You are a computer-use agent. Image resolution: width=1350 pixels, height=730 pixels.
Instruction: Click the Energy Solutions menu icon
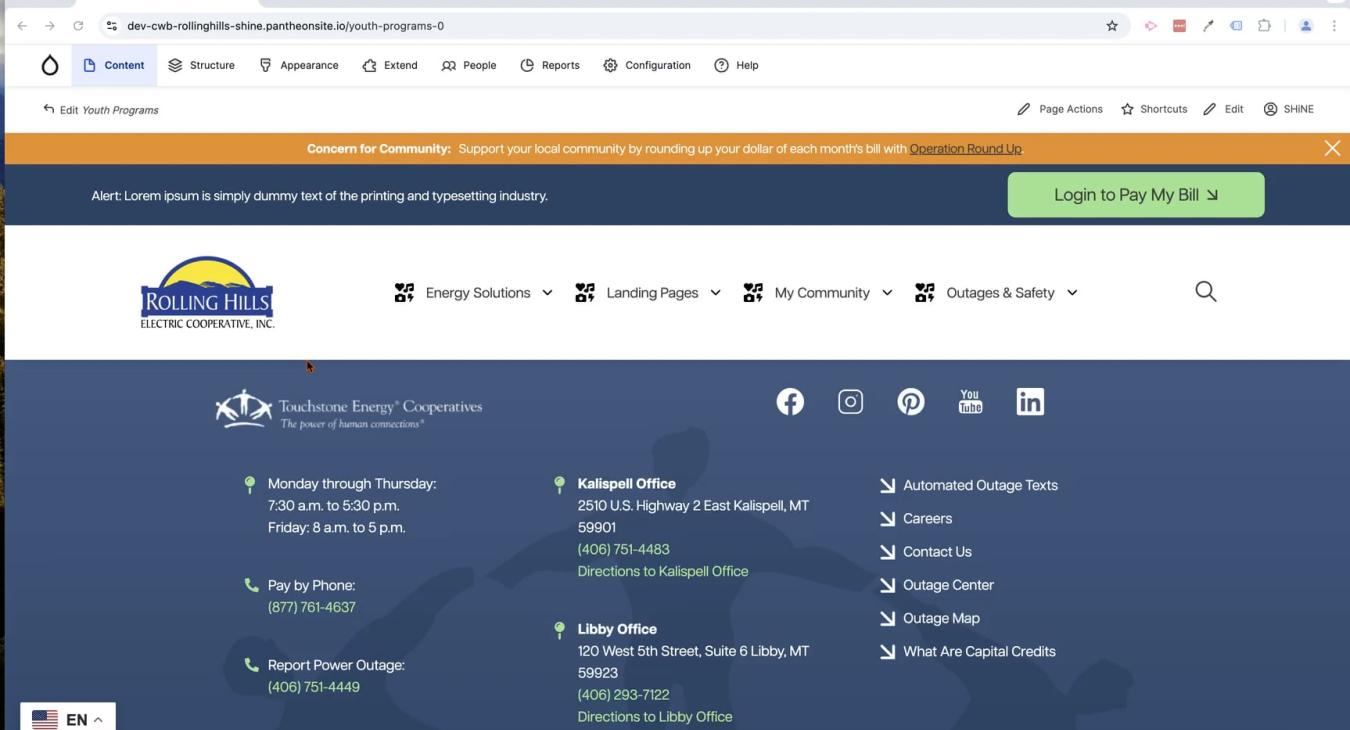click(404, 293)
